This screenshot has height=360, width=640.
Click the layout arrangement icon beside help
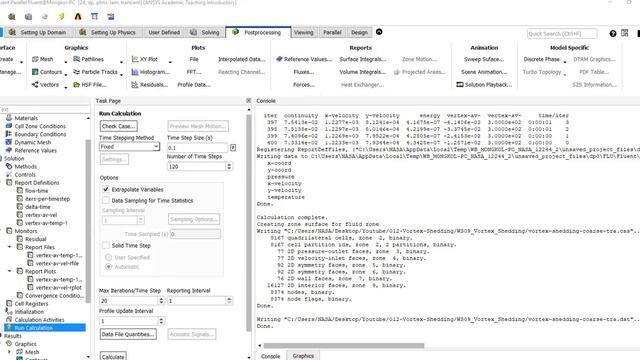point(624,33)
